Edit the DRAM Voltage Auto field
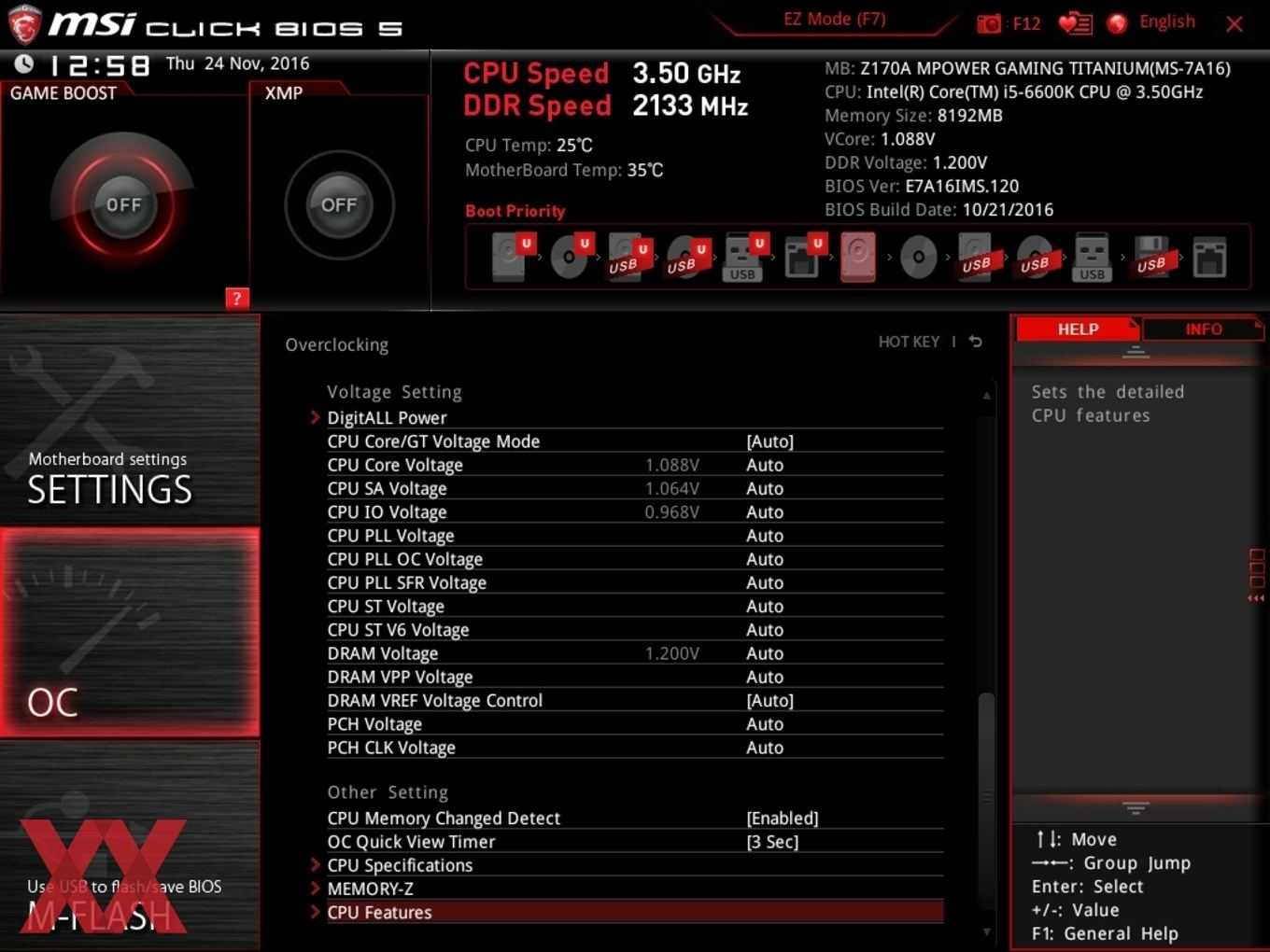Image resolution: width=1270 pixels, height=952 pixels. pos(765,653)
